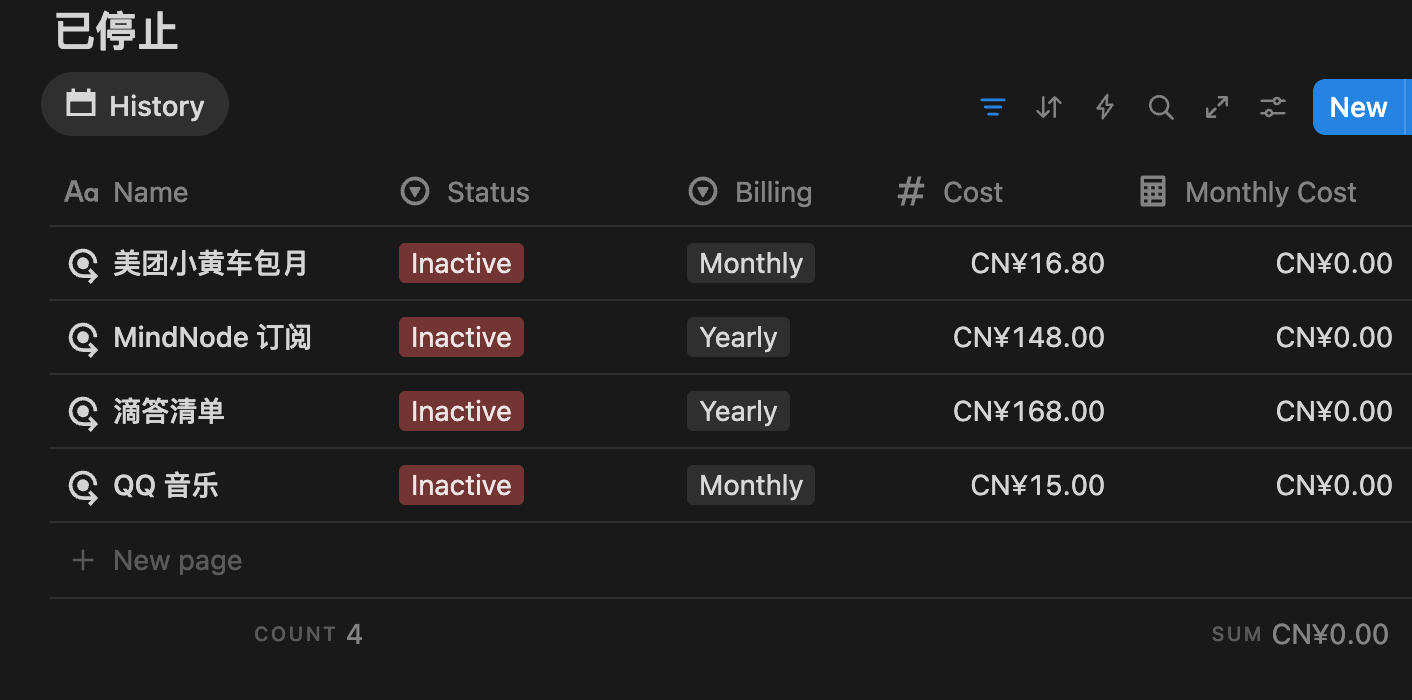This screenshot has width=1412, height=700.
Task: Open the sort arrows icon
Action: 1048,107
